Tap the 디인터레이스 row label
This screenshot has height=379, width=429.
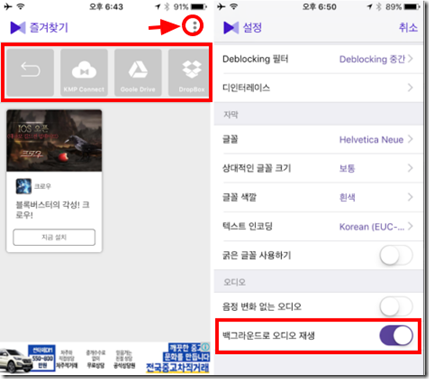[x=246, y=88]
